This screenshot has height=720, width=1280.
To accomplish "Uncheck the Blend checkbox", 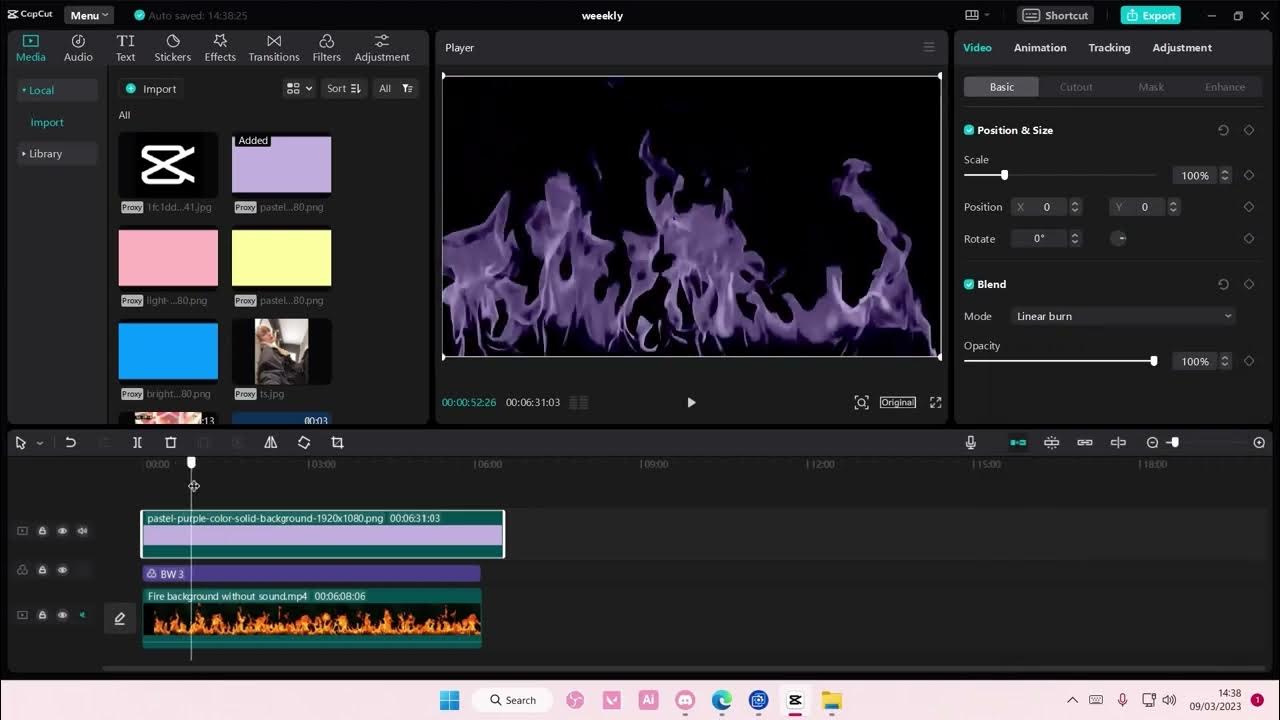I will [969, 284].
